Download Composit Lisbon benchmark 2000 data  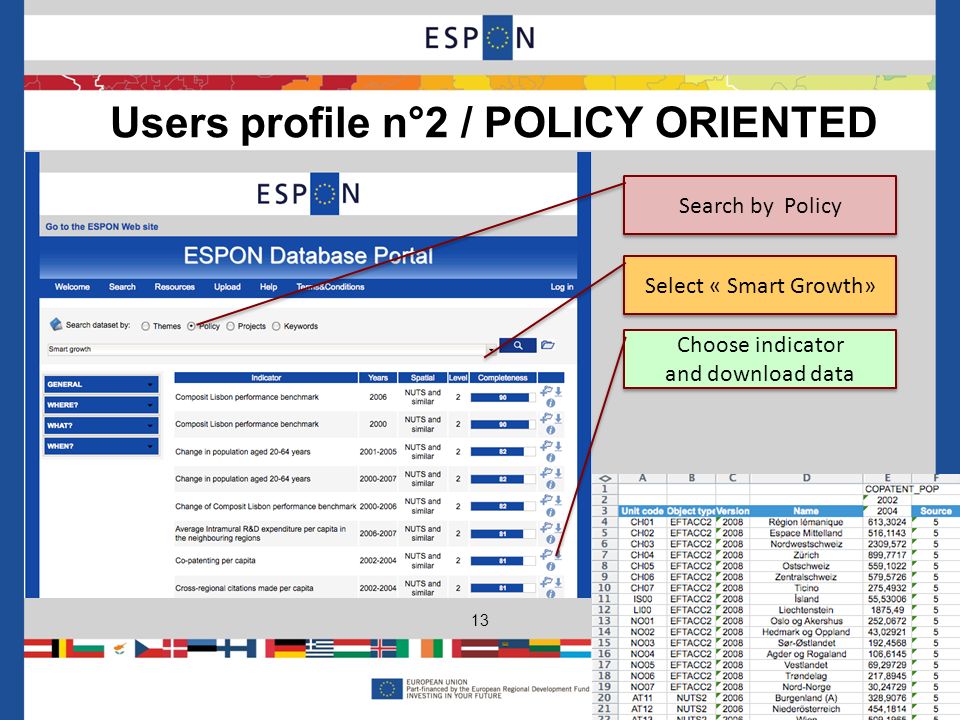(x=558, y=418)
